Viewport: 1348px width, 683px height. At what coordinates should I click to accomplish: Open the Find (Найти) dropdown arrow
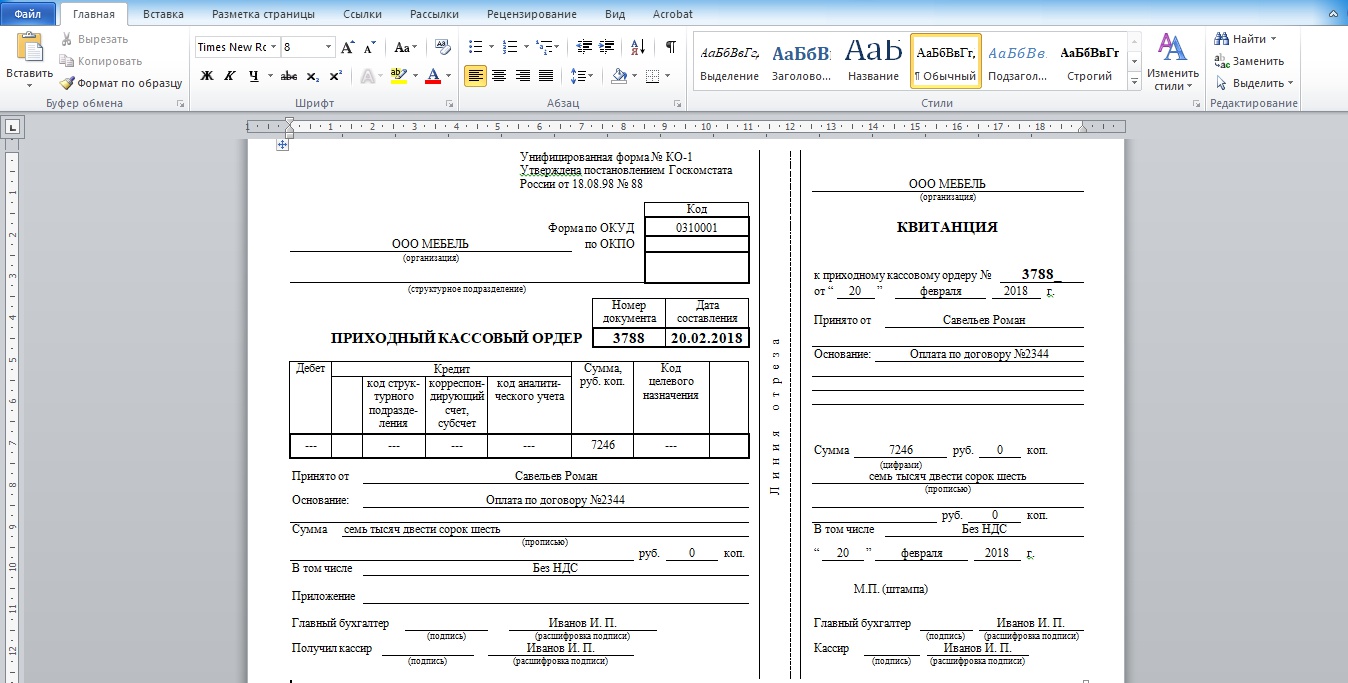[1273, 39]
